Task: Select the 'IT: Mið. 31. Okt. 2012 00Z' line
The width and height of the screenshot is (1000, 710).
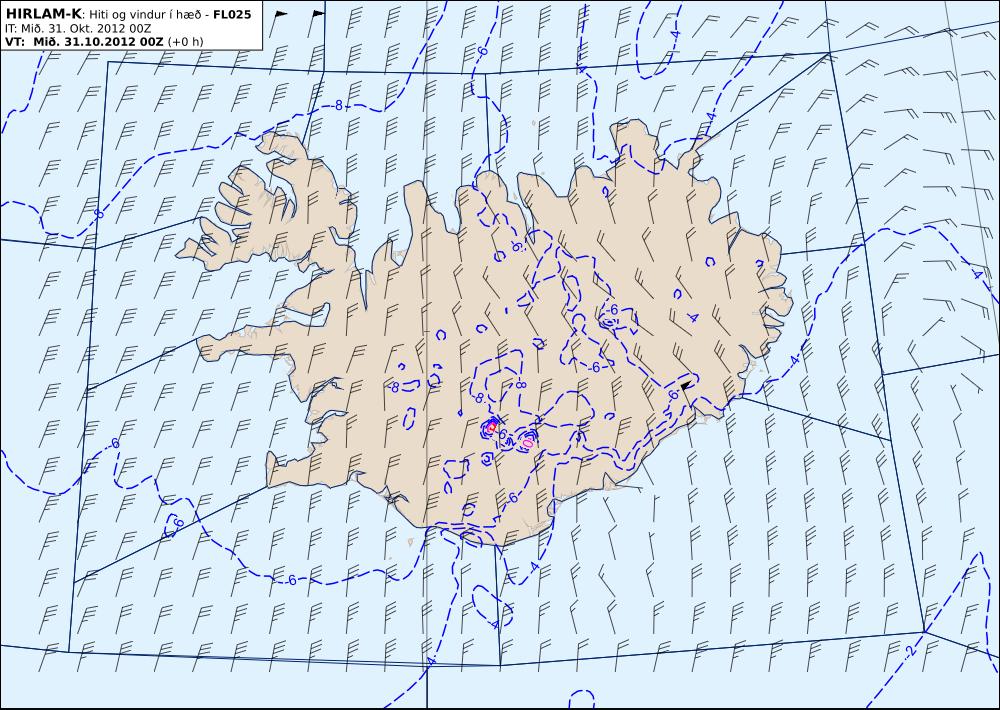Action: click(x=78, y=28)
